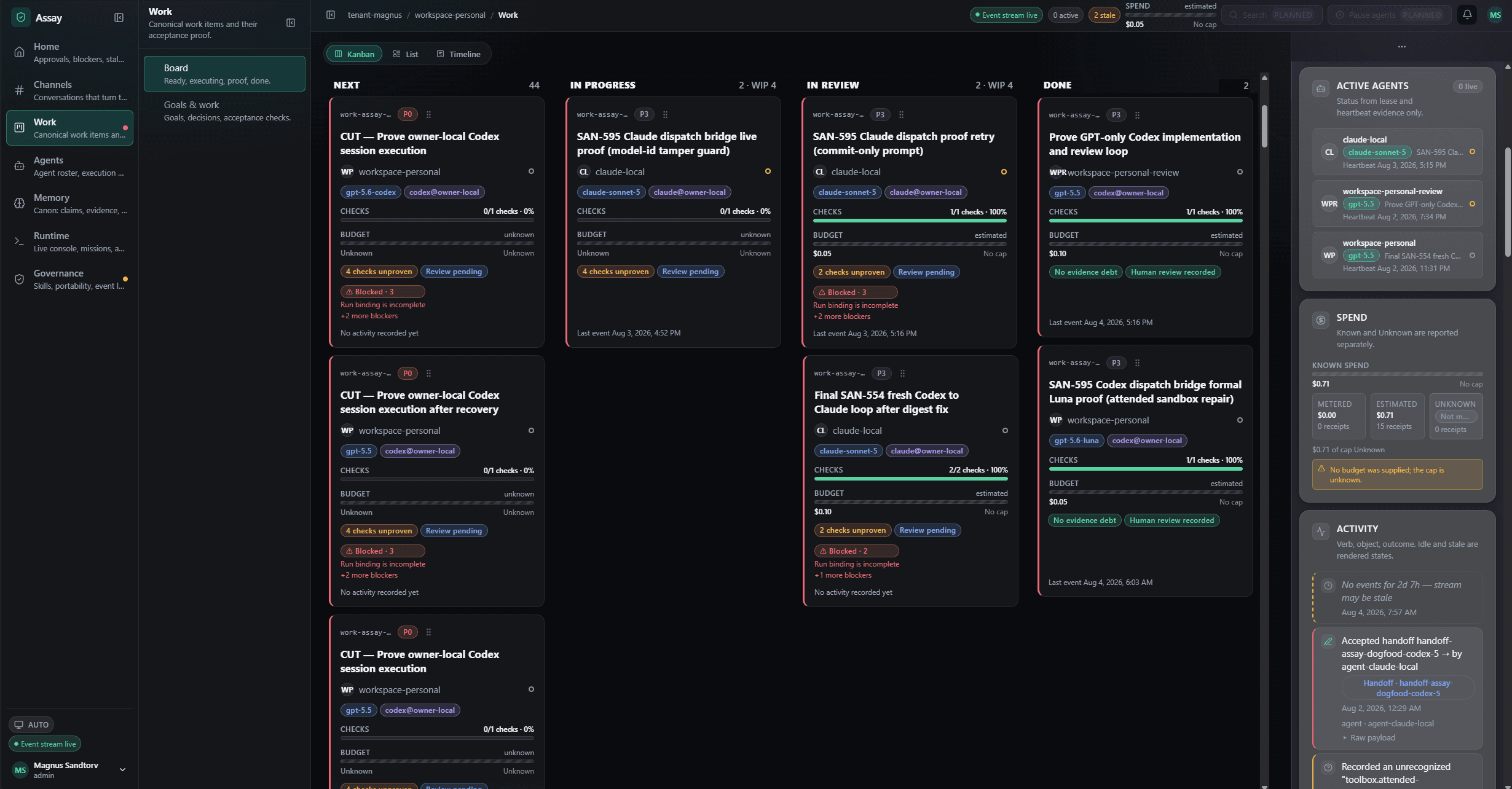Click drag handle on first CUT card
The image size is (1512, 789).
click(x=429, y=114)
